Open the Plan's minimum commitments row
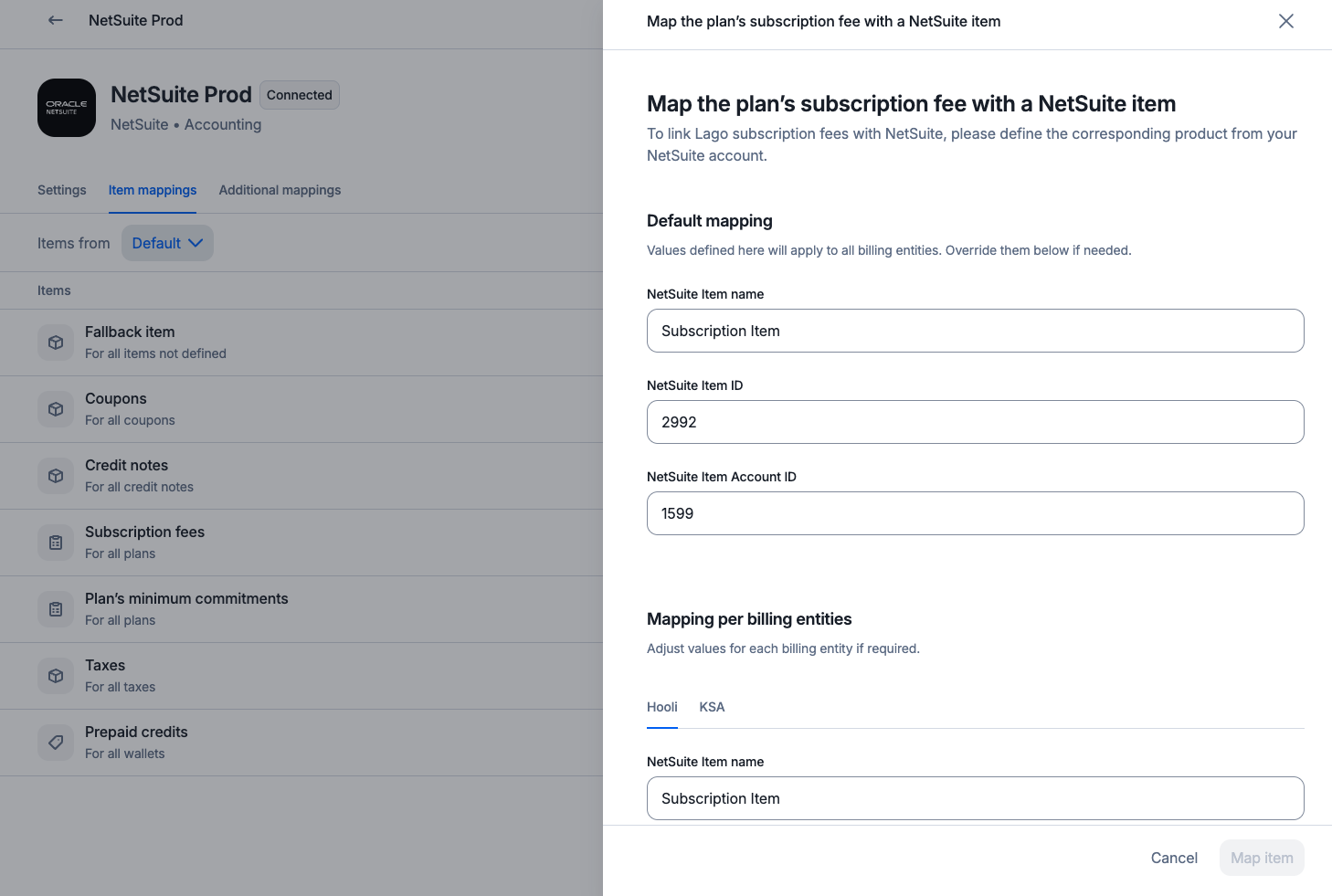Viewport: 1332px width, 896px height. click(301, 609)
